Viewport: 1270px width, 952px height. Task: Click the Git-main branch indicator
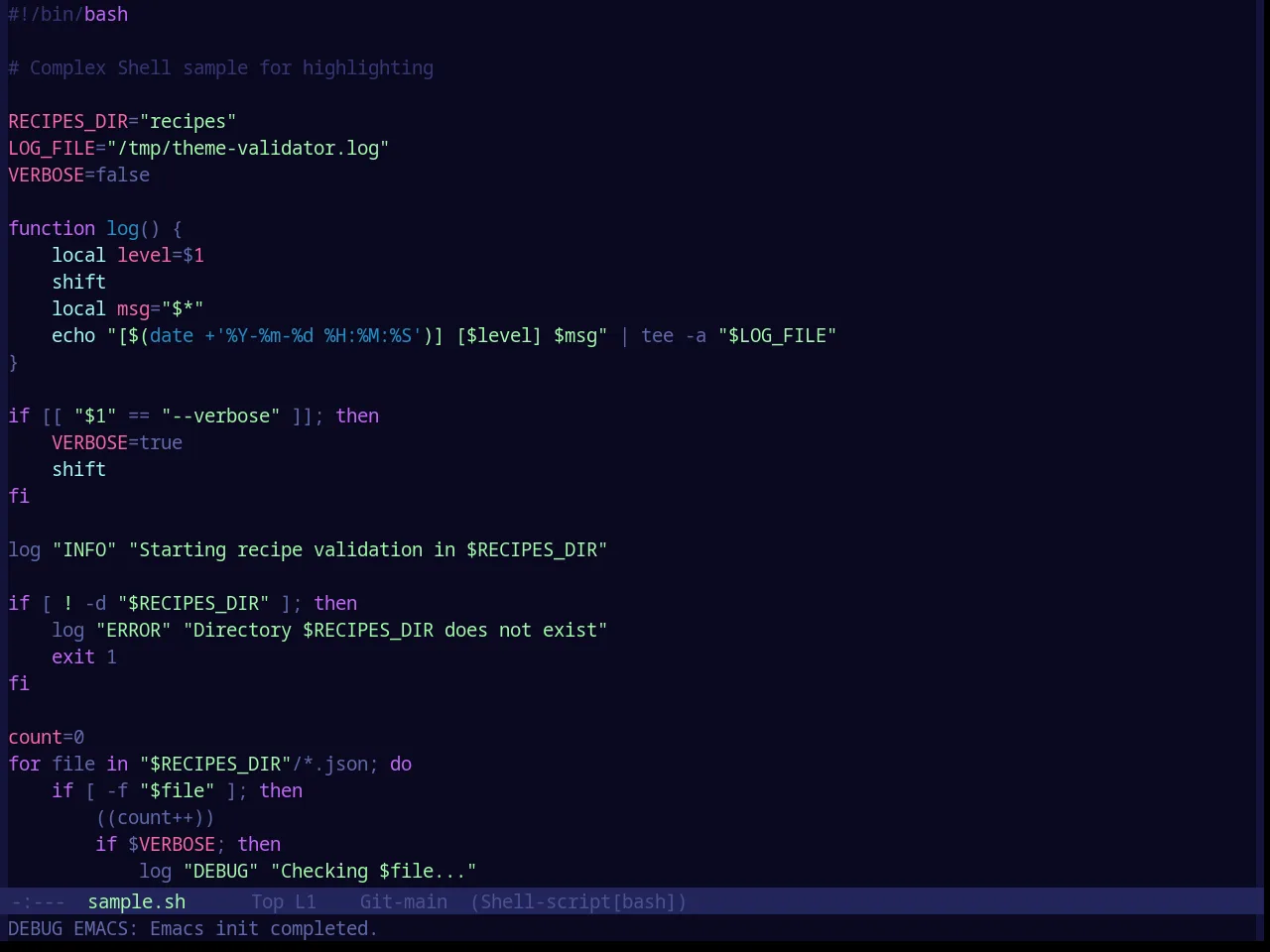point(404,901)
